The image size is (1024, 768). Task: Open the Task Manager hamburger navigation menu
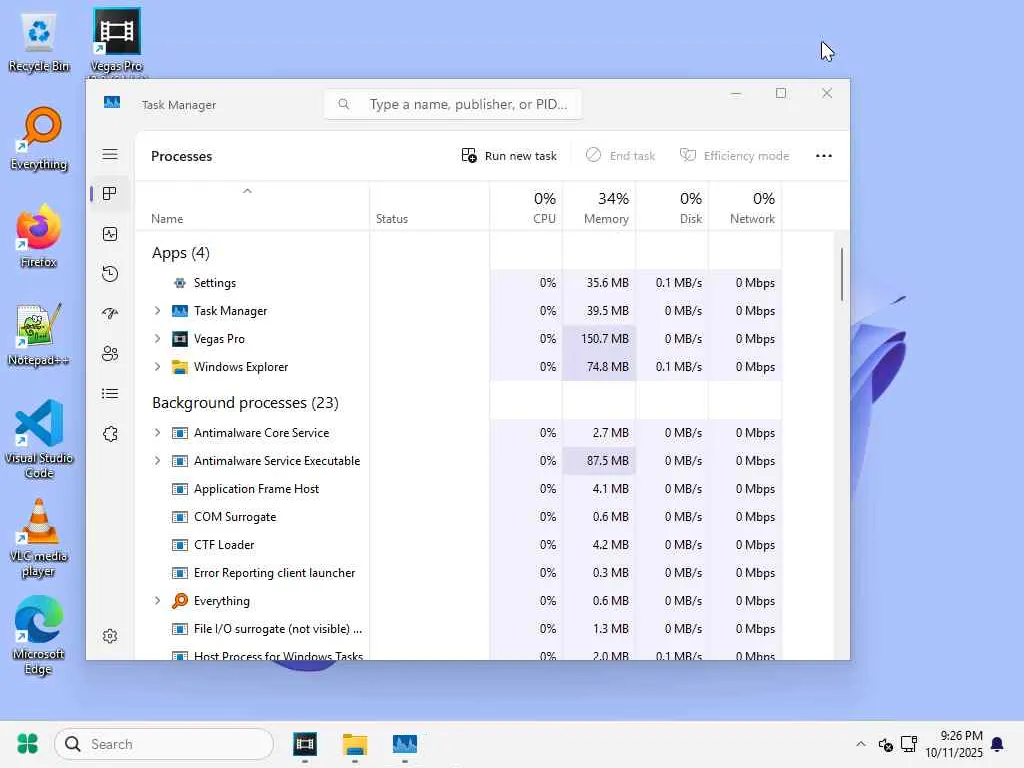110,154
